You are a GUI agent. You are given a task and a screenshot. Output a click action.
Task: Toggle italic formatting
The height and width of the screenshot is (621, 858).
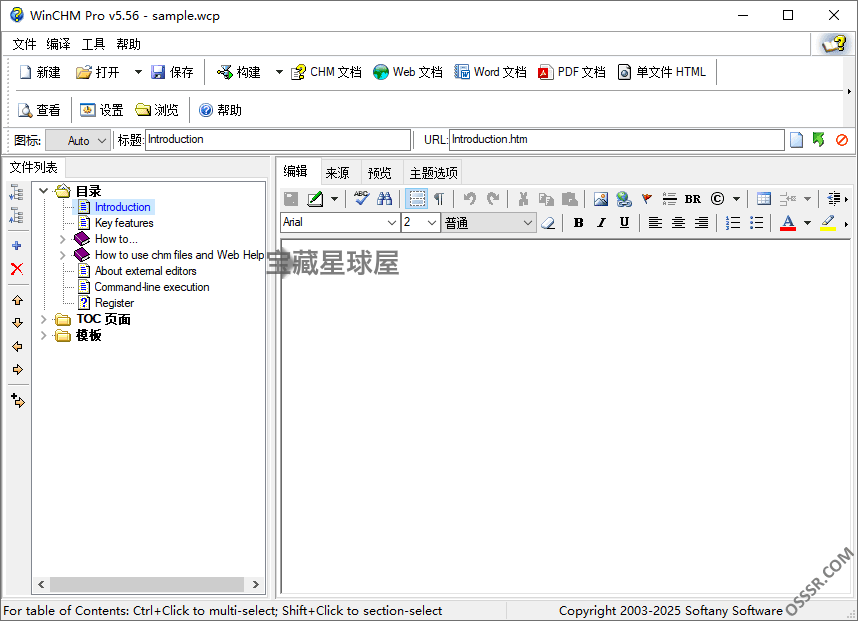coord(601,223)
